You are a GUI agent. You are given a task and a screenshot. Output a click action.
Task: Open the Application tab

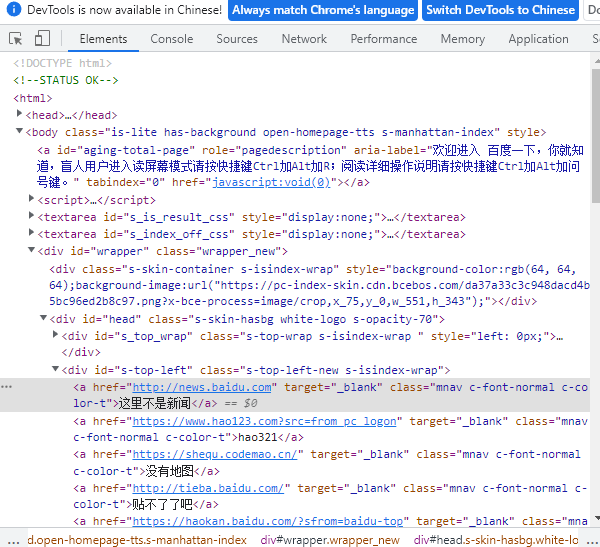point(538,39)
